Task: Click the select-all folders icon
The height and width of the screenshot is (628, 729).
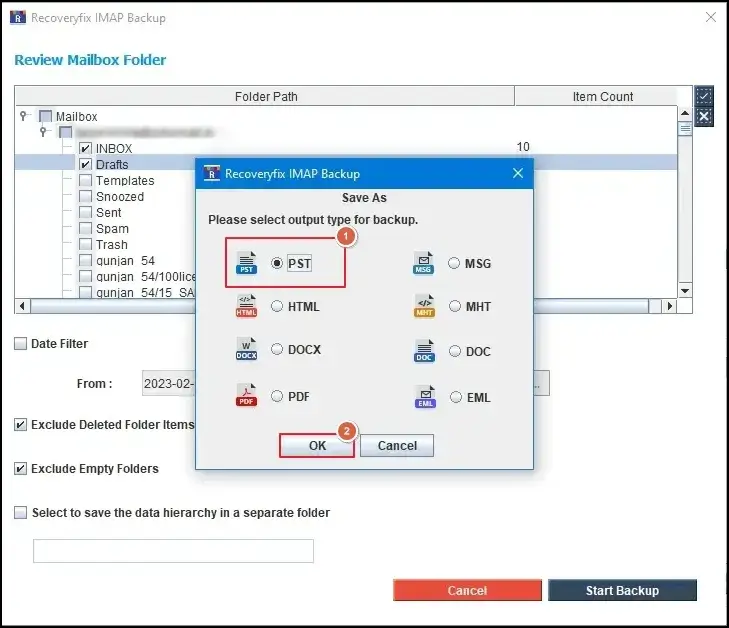Action: [704, 96]
